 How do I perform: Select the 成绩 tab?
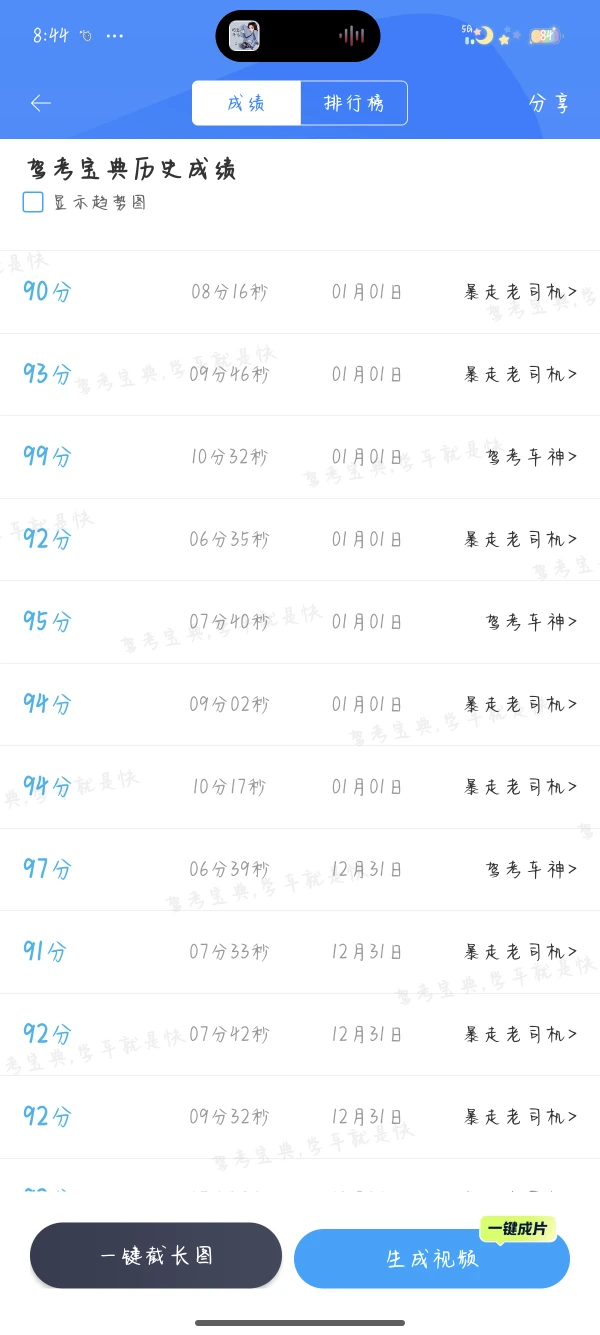point(246,103)
